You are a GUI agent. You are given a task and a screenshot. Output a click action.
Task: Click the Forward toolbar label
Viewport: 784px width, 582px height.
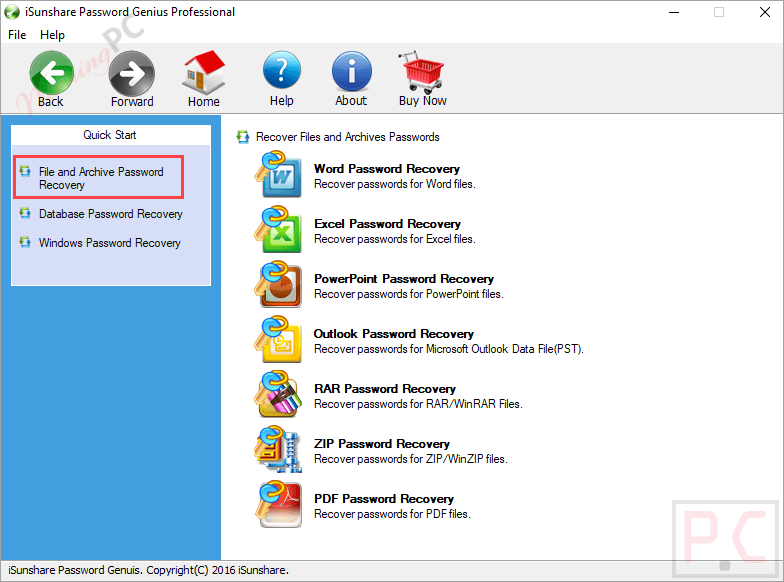click(132, 102)
